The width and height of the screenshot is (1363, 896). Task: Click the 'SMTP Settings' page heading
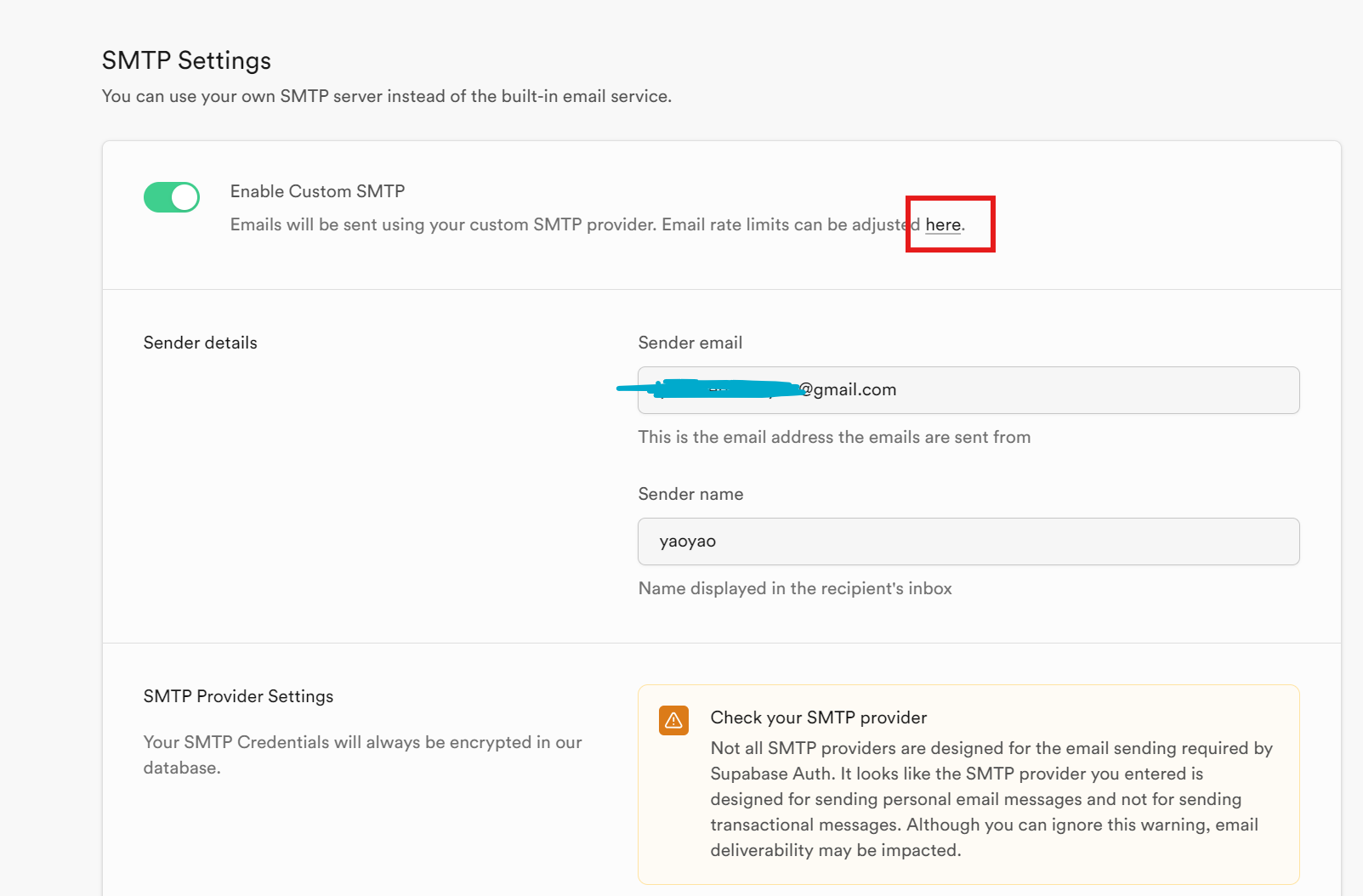pyautogui.click(x=186, y=60)
